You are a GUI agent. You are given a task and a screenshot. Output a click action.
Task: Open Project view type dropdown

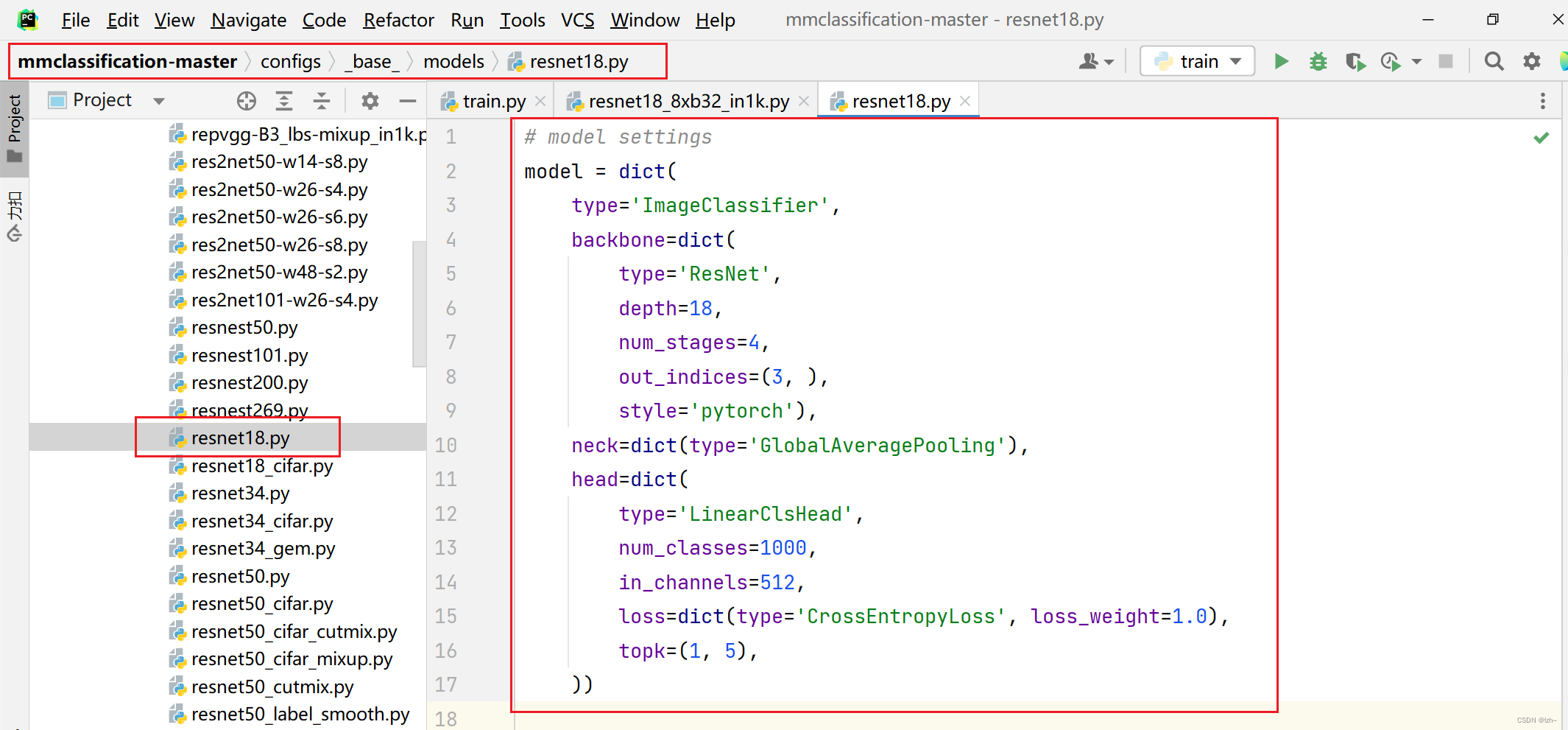(x=159, y=101)
